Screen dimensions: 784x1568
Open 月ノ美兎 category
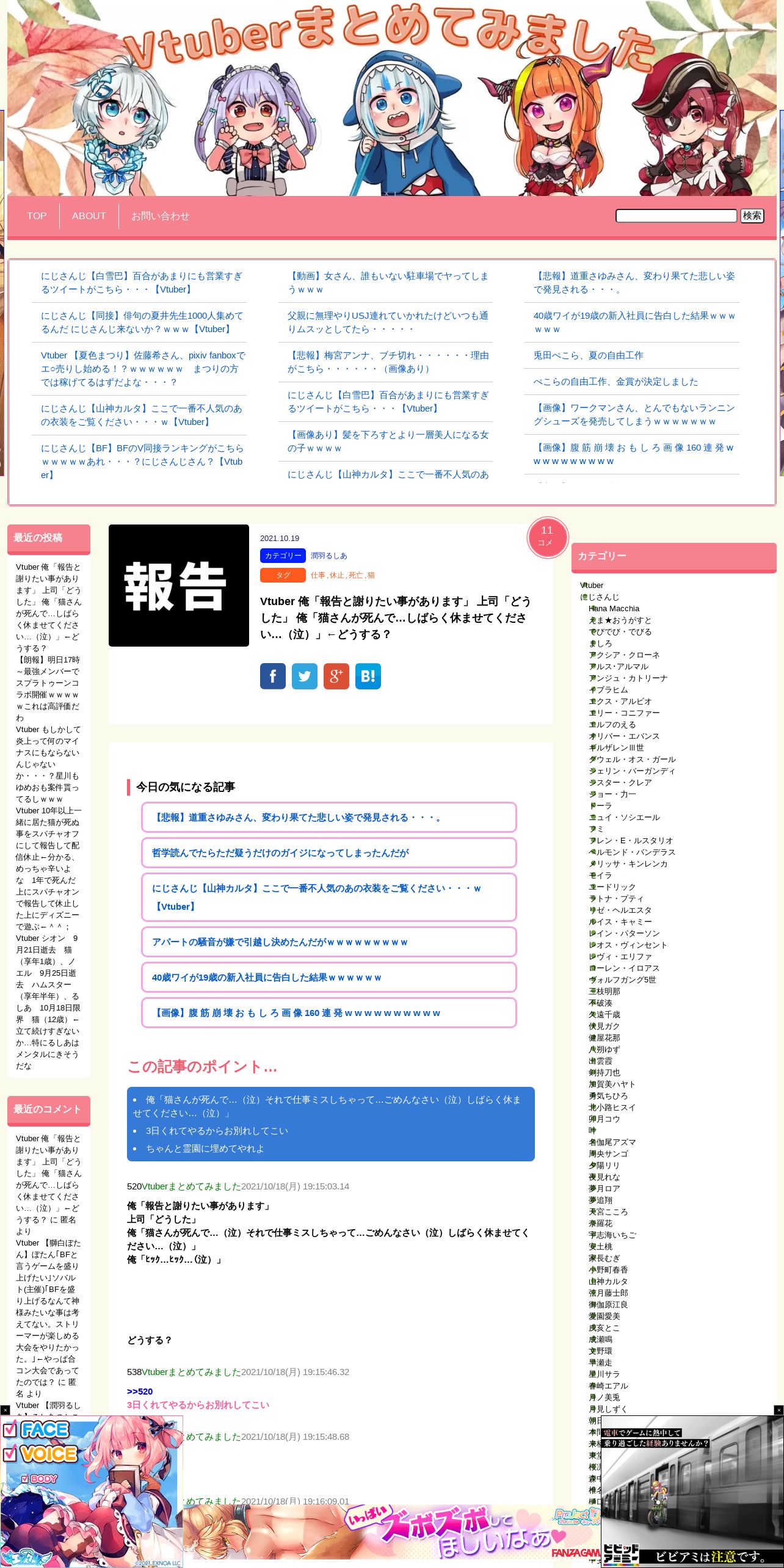pos(604,1398)
